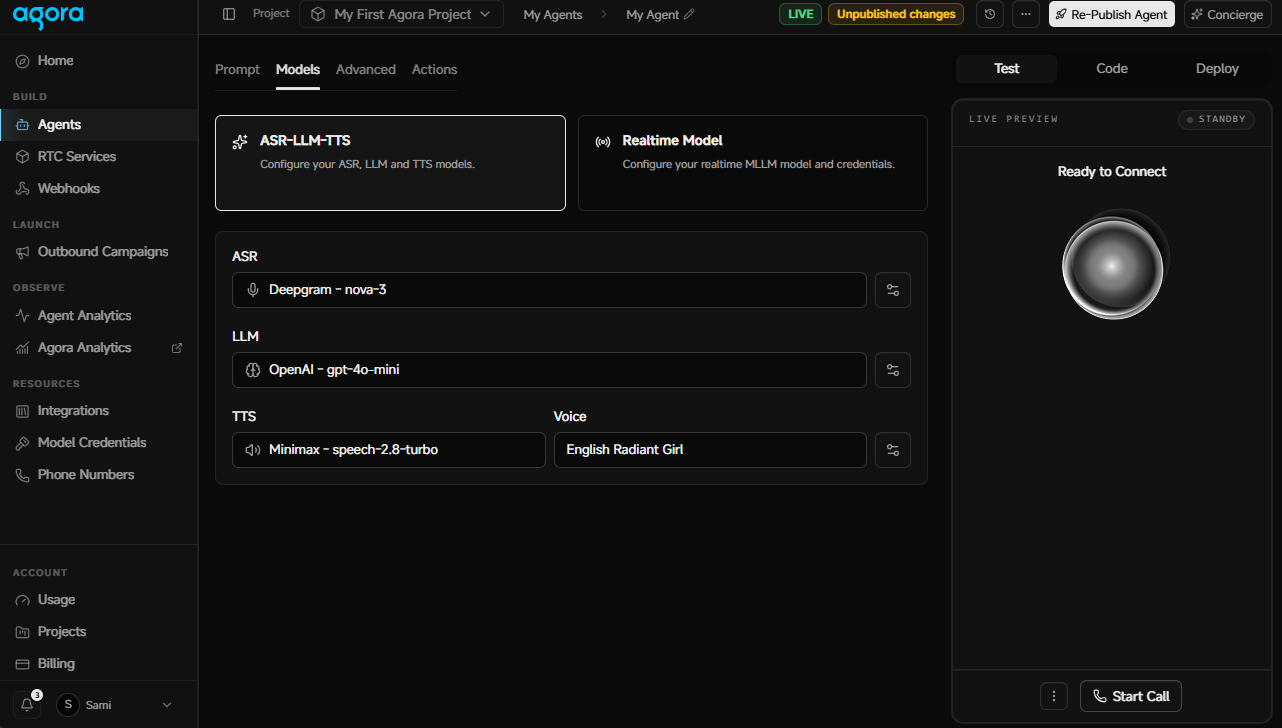Click the speaker icon in TTS field
This screenshot has height=728, width=1282.
252,450
